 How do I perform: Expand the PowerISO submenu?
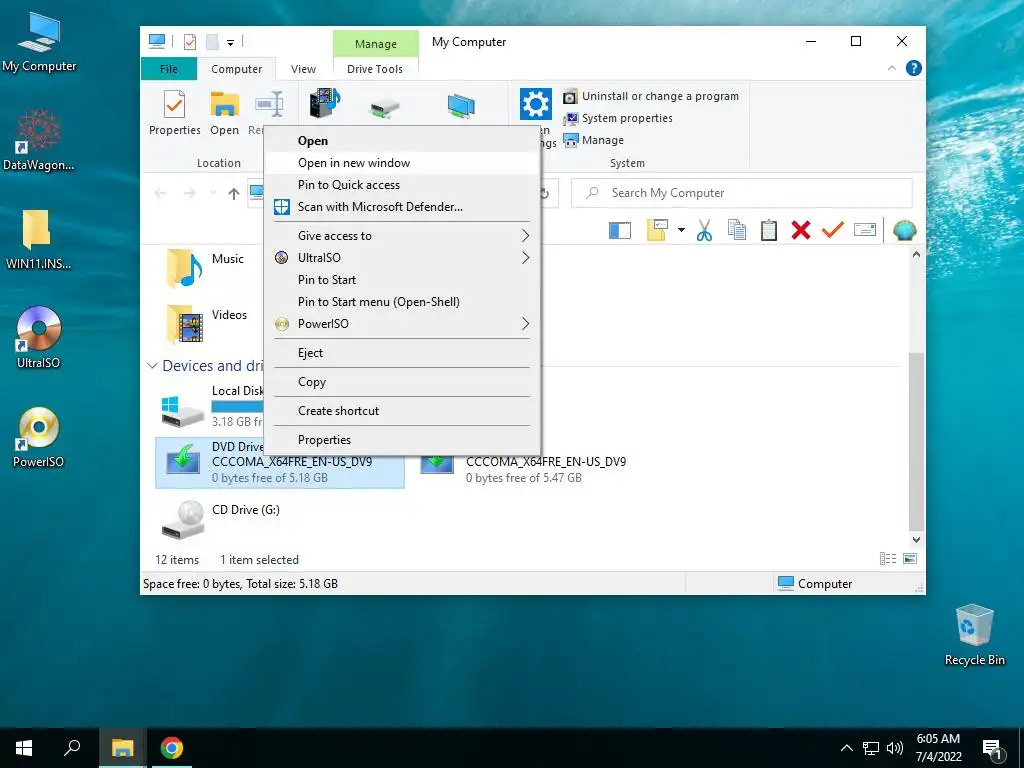click(402, 324)
